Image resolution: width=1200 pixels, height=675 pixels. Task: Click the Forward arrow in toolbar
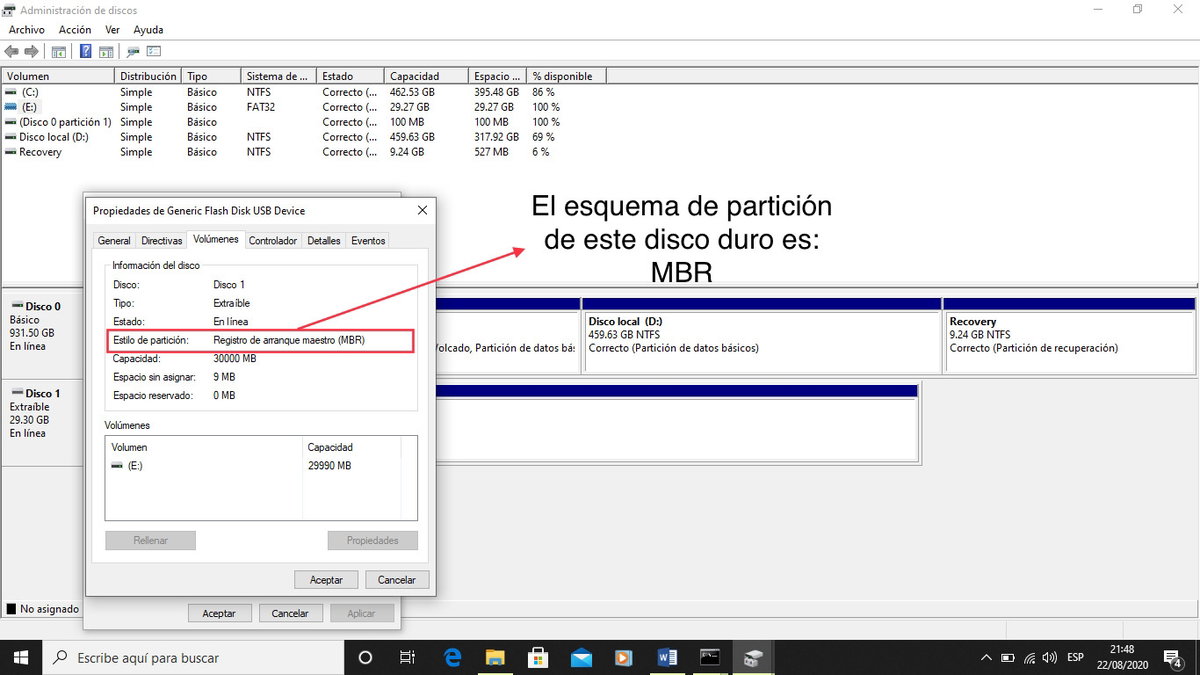click(x=31, y=51)
